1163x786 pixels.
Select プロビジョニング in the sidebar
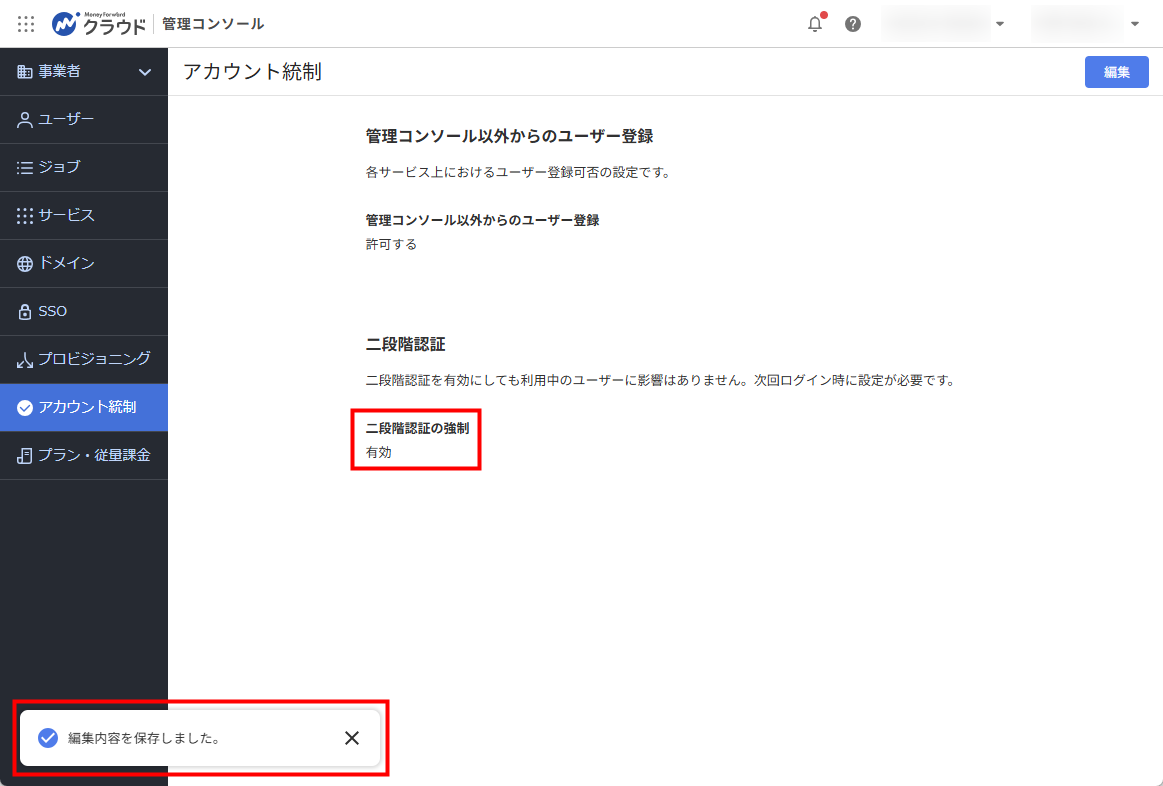pyautogui.click(x=84, y=360)
